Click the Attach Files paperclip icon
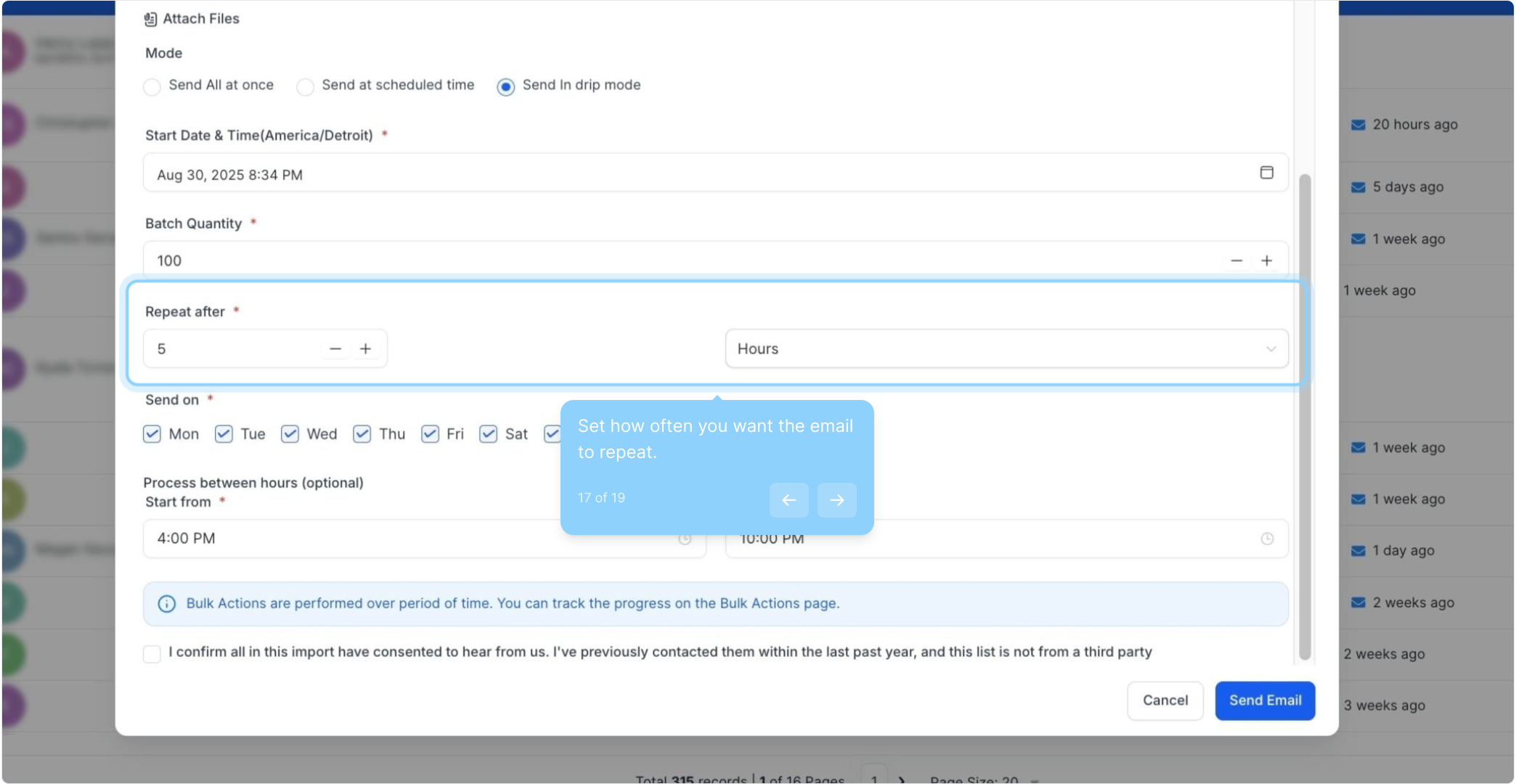The height and width of the screenshot is (784, 1516). pyautogui.click(x=150, y=19)
